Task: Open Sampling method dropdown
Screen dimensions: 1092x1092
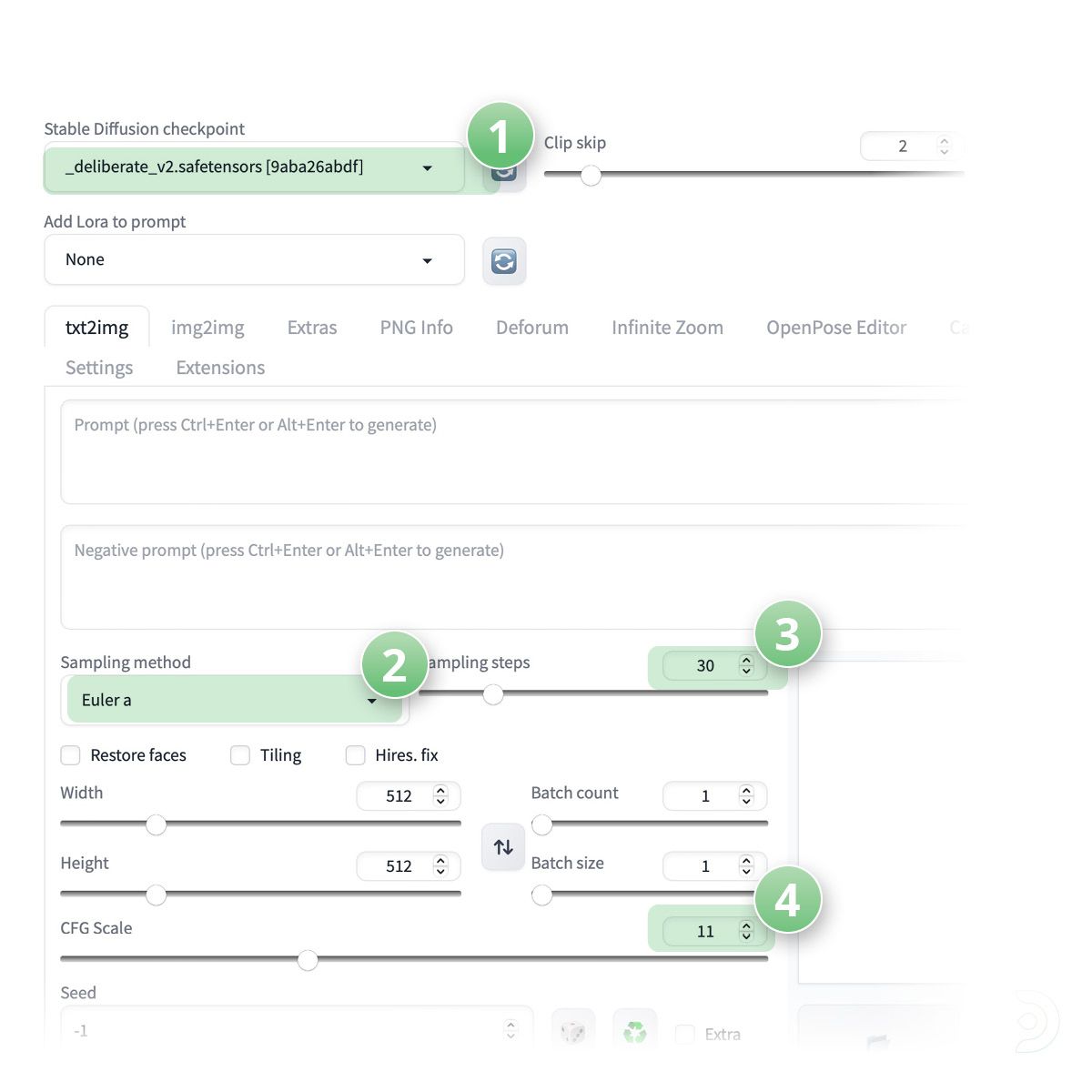Action: 235,700
